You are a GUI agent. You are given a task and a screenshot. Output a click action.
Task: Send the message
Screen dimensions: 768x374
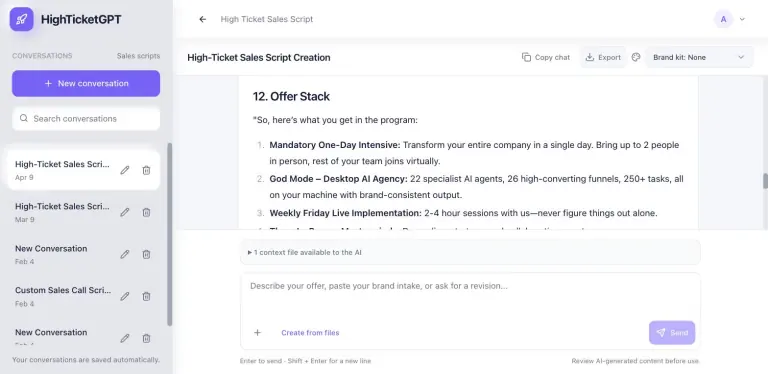[x=672, y=333]
